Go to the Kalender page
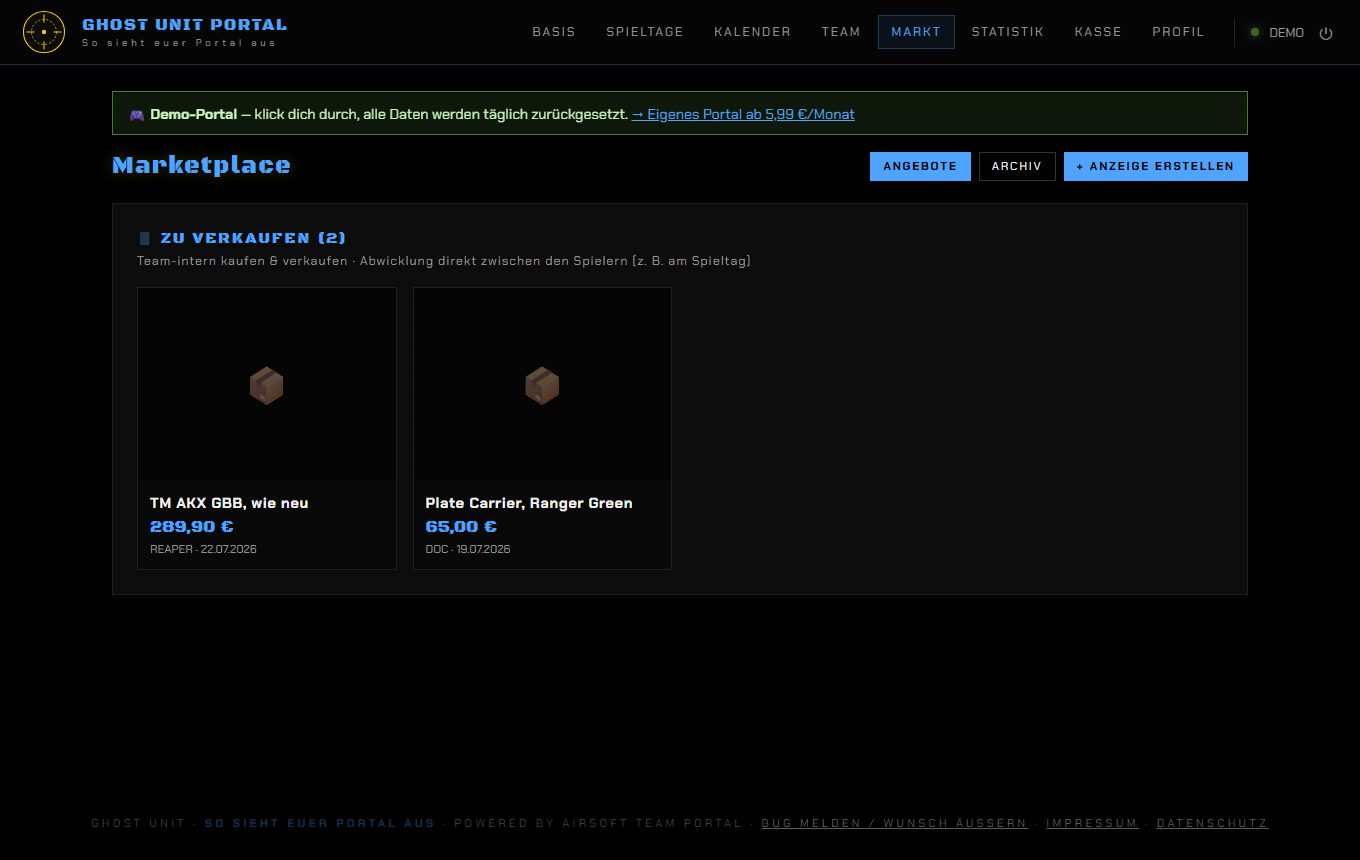This screenshot has width=1360, height=860. [x=752, y=32]
